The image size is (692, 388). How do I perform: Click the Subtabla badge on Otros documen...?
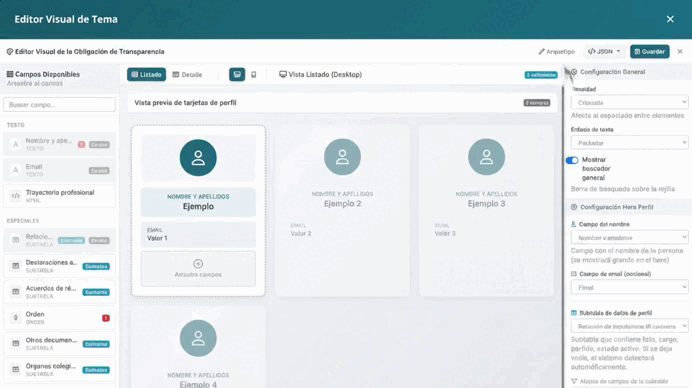click(96, 344)
